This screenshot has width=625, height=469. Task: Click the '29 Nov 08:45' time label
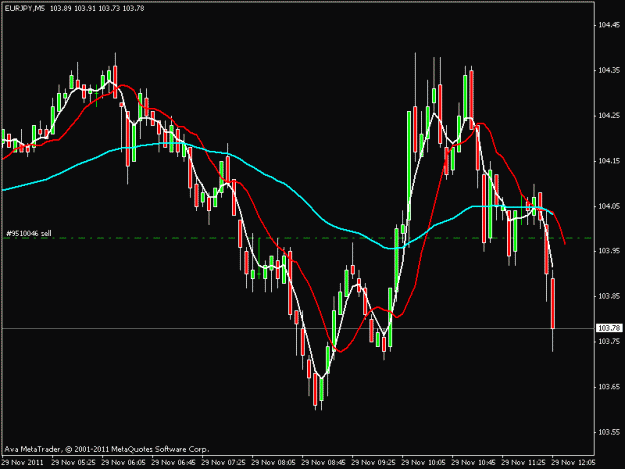coord(323,462)
